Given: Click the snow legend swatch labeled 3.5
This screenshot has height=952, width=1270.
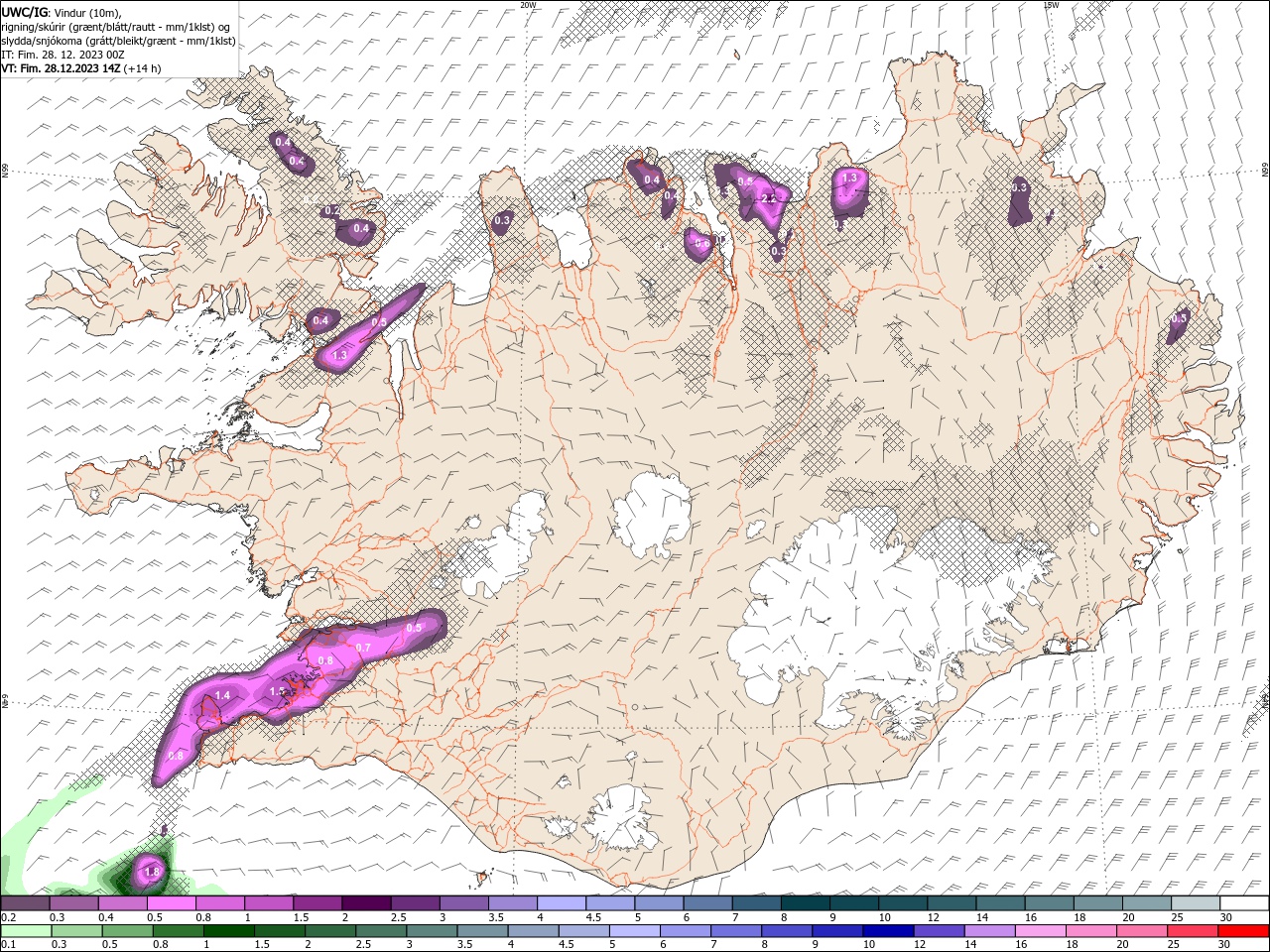Looking at the screenshot, I should pos(513,903).
